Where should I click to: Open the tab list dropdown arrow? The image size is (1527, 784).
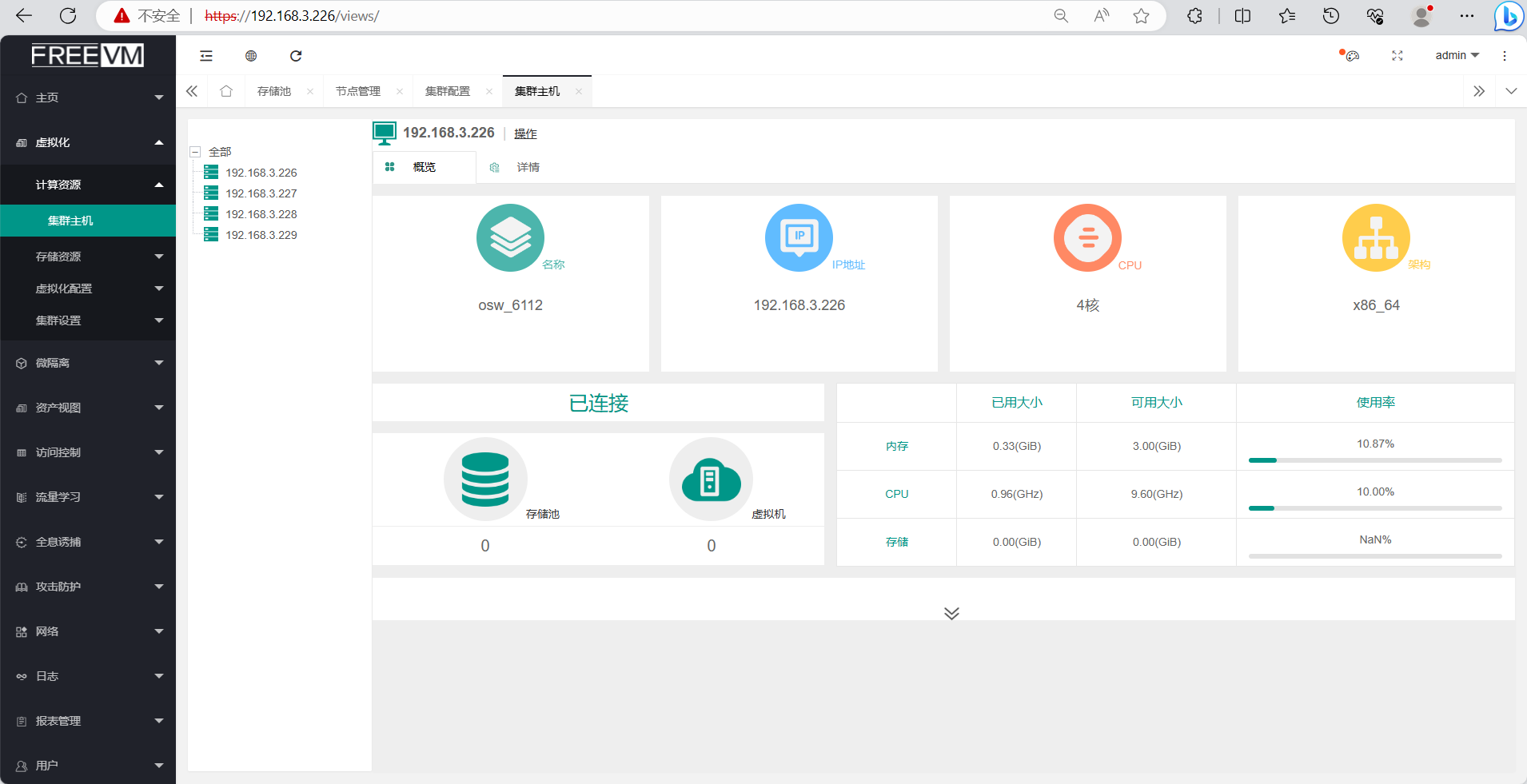pyautogui.click(x=1511, y=91)
